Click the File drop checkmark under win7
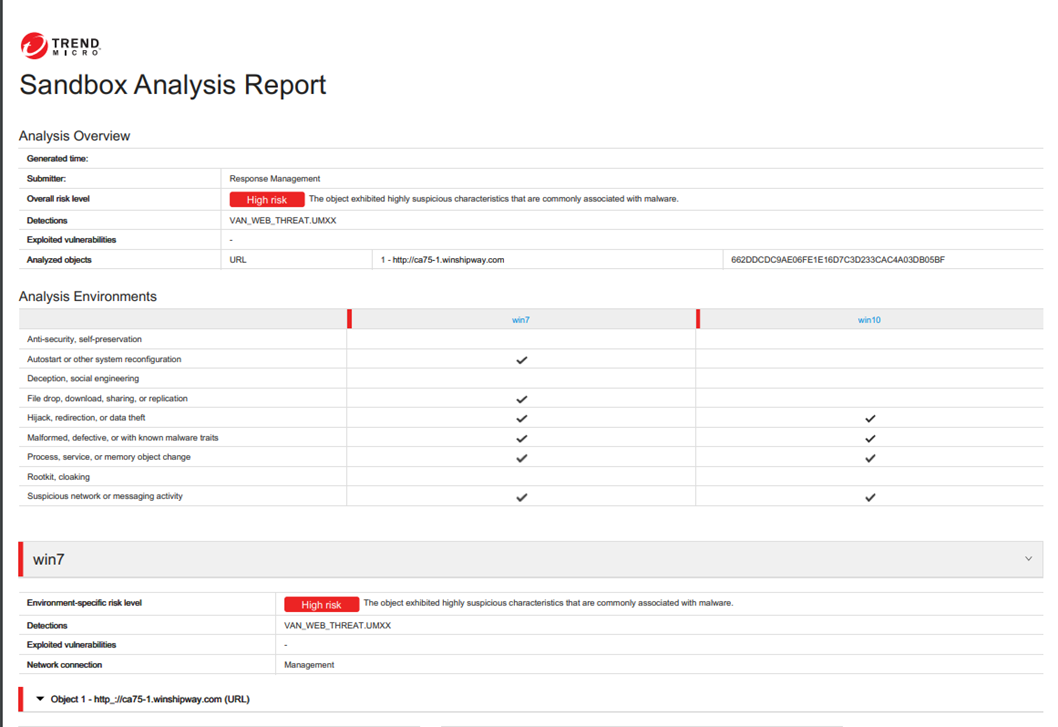Image resolution: width=1058 pixels, height=727 pixels. [521, 399]
